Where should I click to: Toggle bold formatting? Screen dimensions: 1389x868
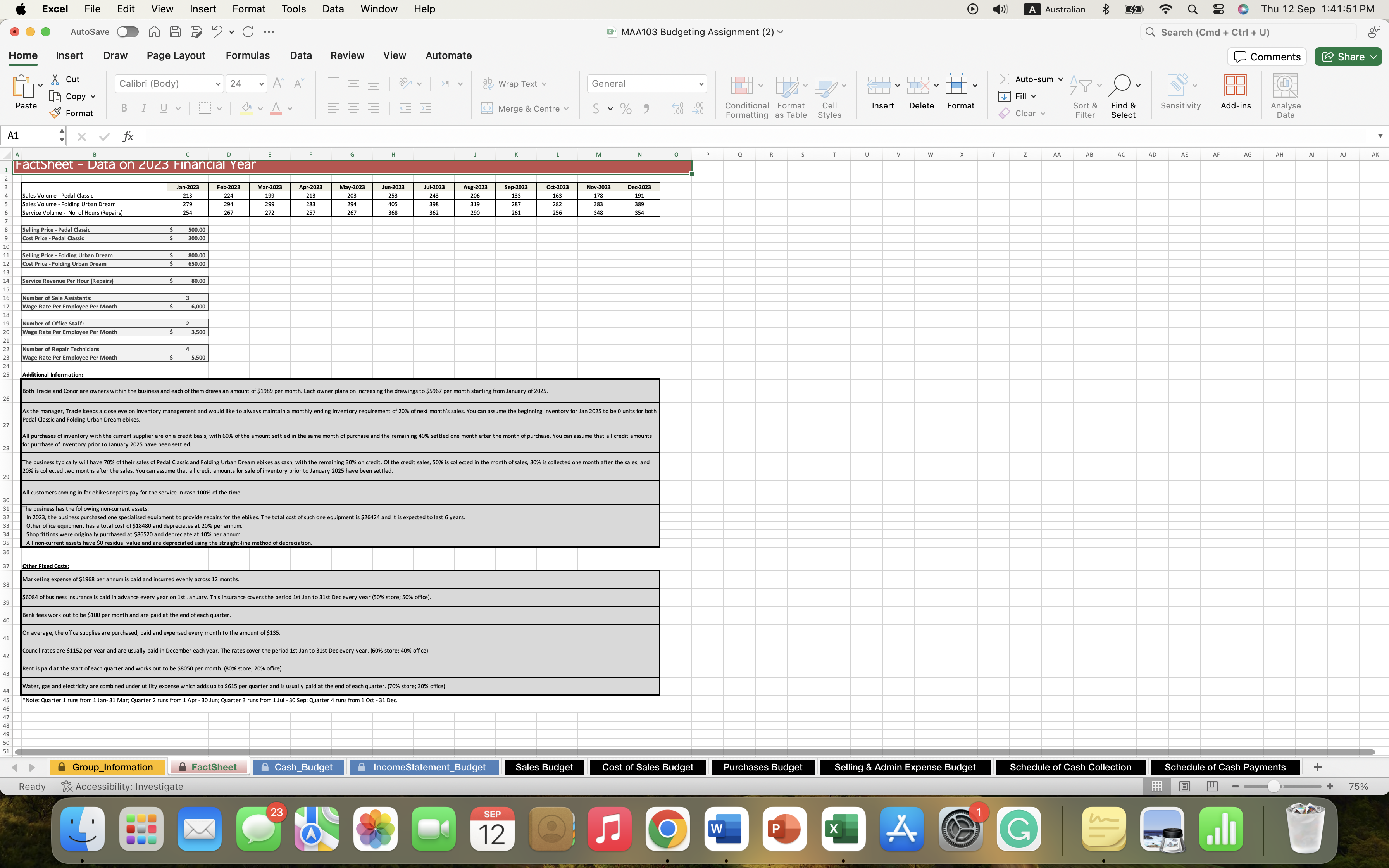[123, 108]
